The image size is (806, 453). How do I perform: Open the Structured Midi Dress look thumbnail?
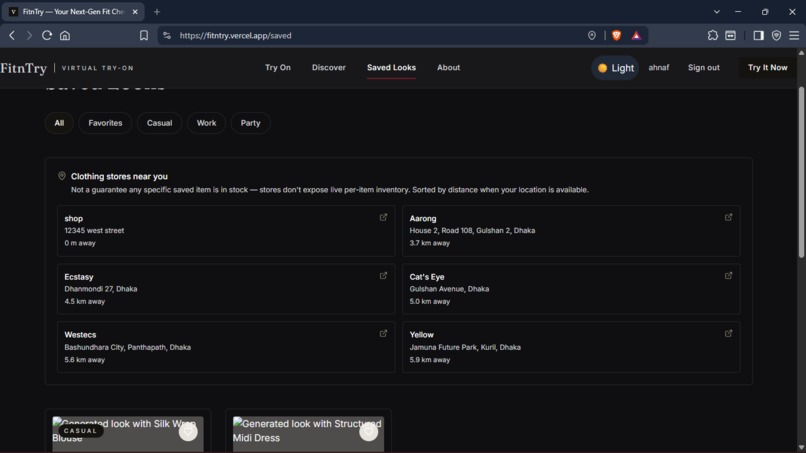pos(308,434)
